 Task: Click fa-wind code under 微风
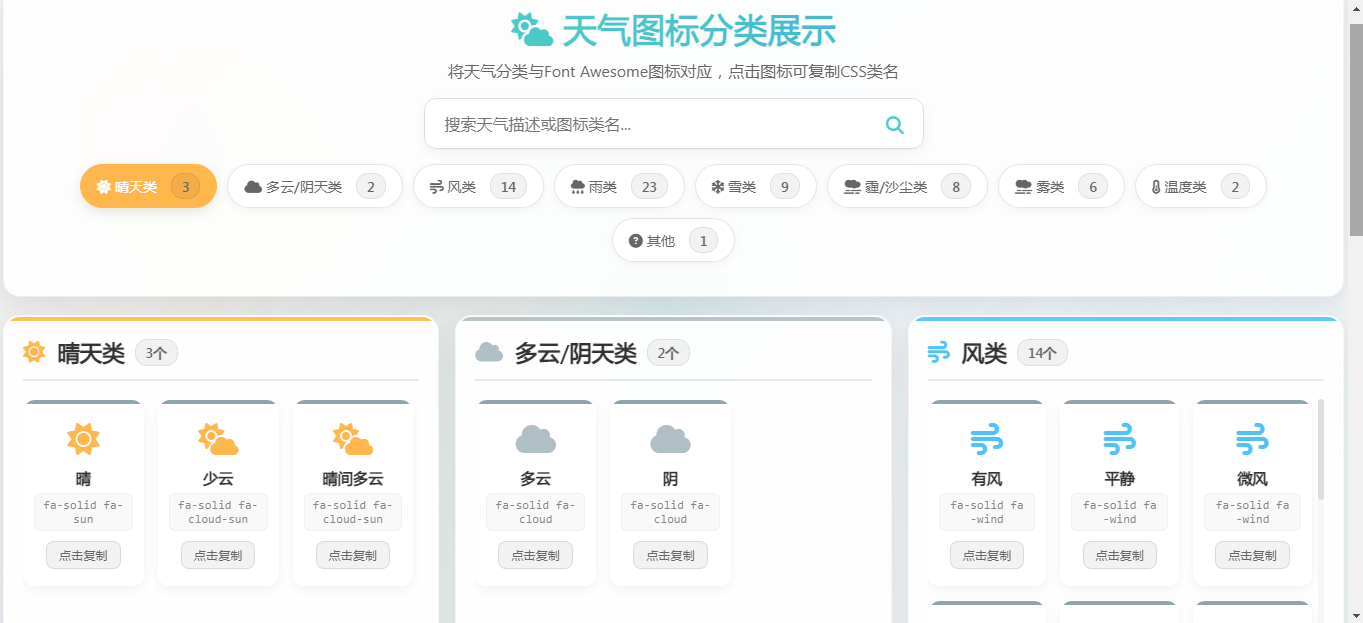pos(1252,512)
